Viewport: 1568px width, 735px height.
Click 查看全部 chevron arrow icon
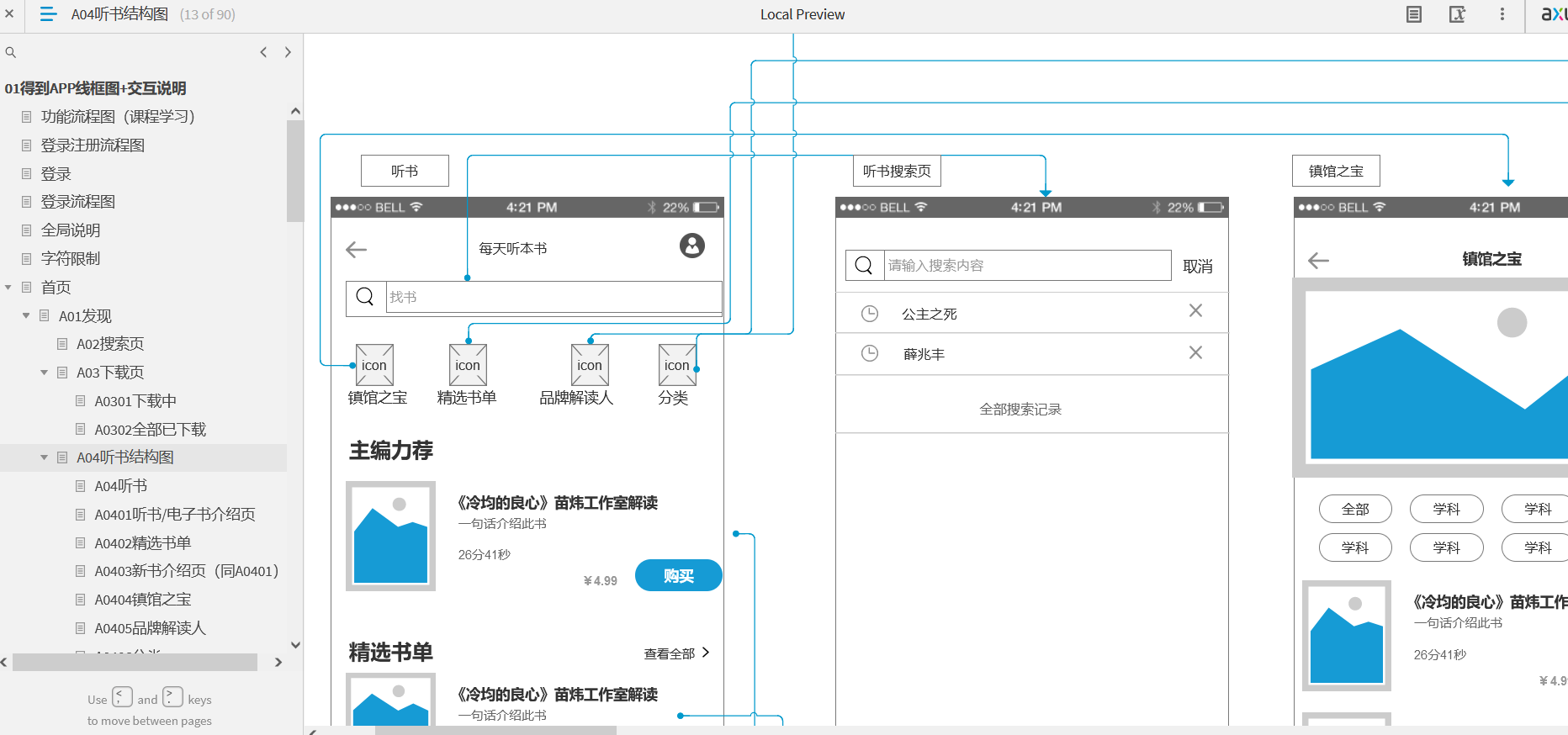click(706, 653)
